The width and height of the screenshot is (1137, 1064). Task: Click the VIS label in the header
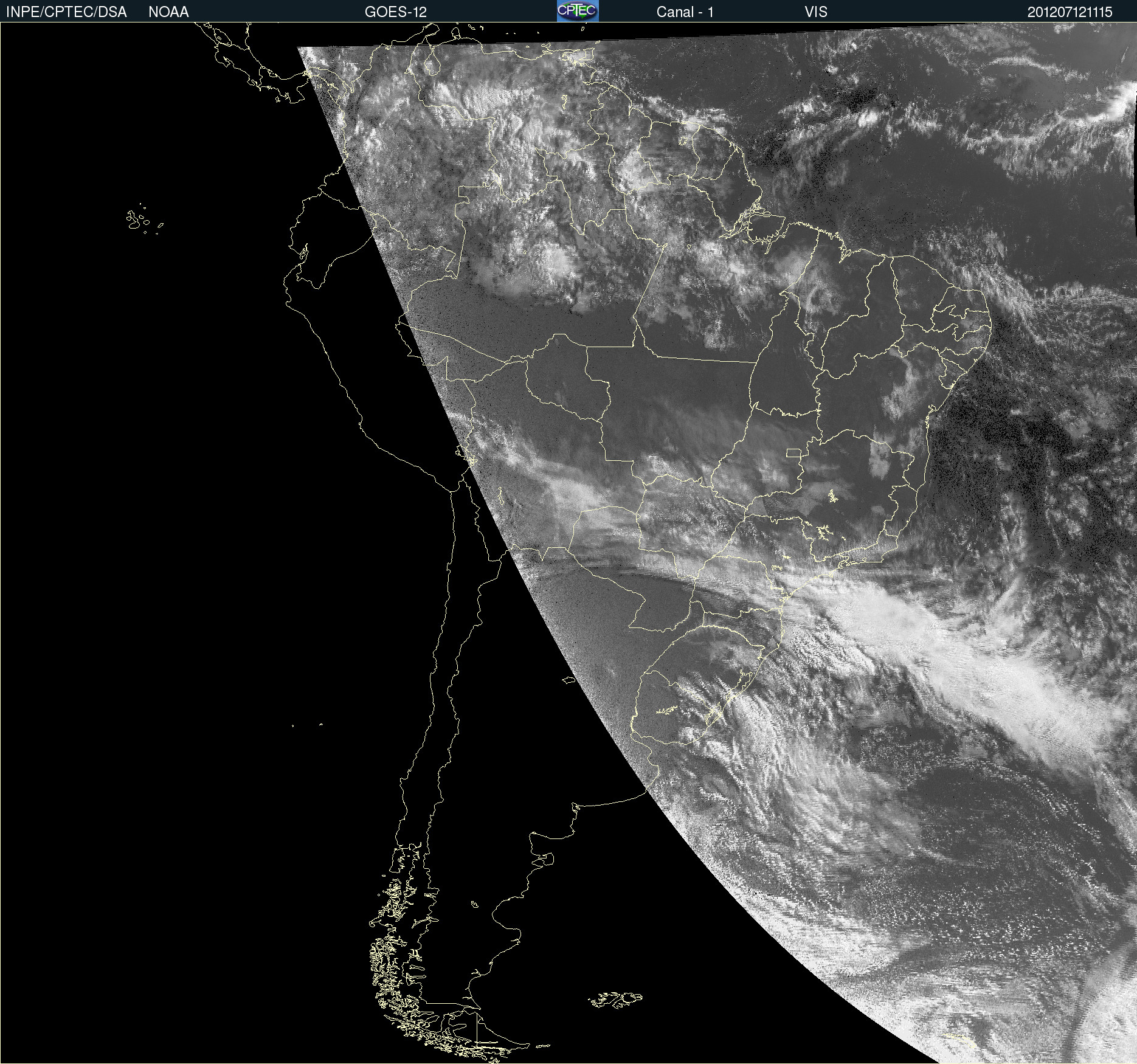(x=816, y=12)
